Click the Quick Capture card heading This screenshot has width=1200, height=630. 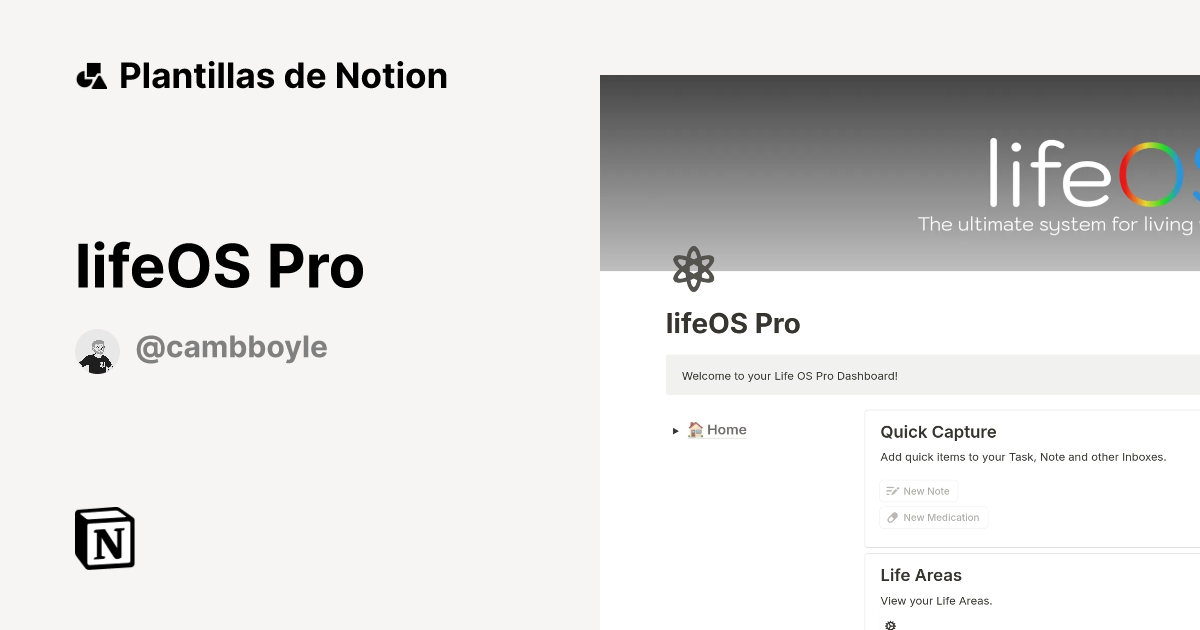[938, 432]
